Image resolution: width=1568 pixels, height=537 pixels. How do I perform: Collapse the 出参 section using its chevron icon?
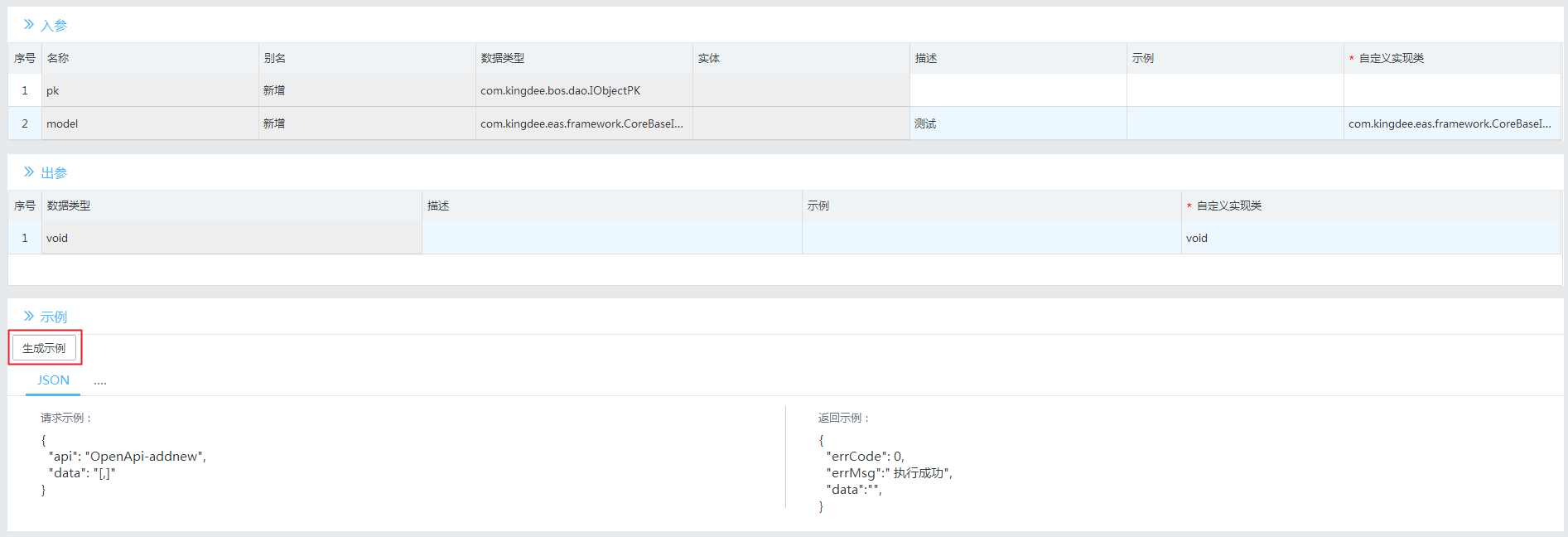click(x=29, y=172)
